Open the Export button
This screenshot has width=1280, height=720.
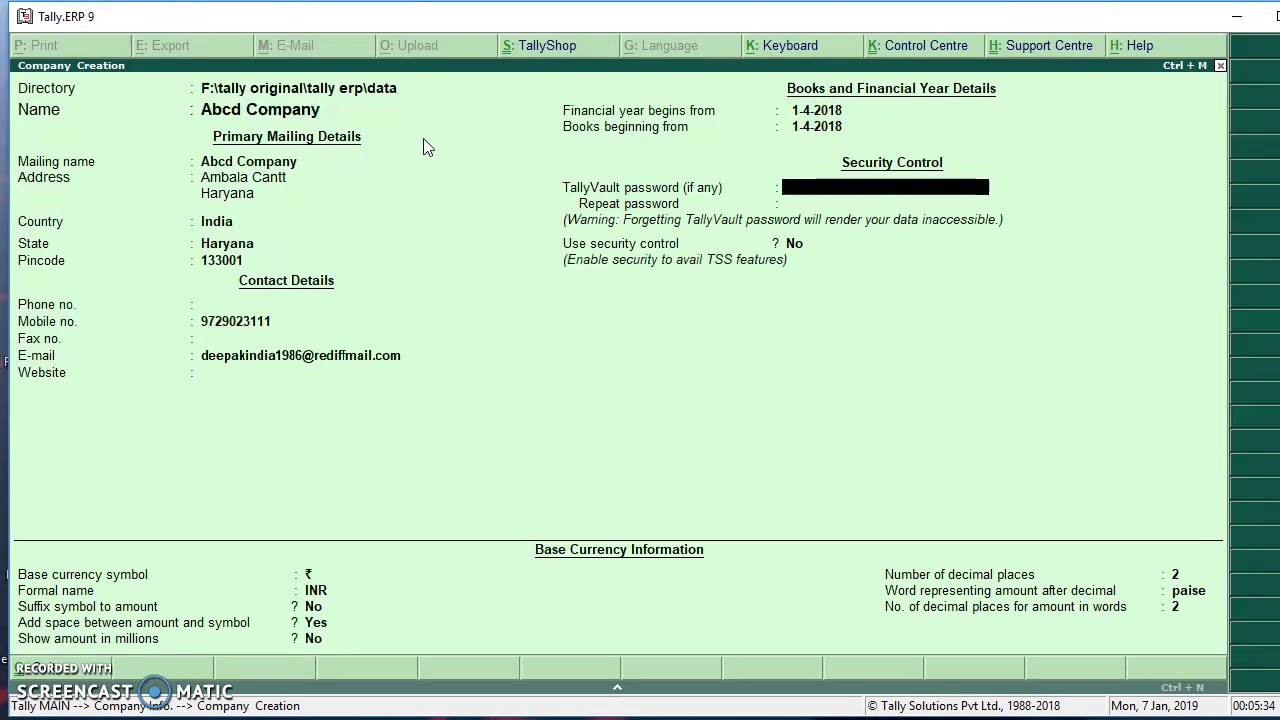193,46
